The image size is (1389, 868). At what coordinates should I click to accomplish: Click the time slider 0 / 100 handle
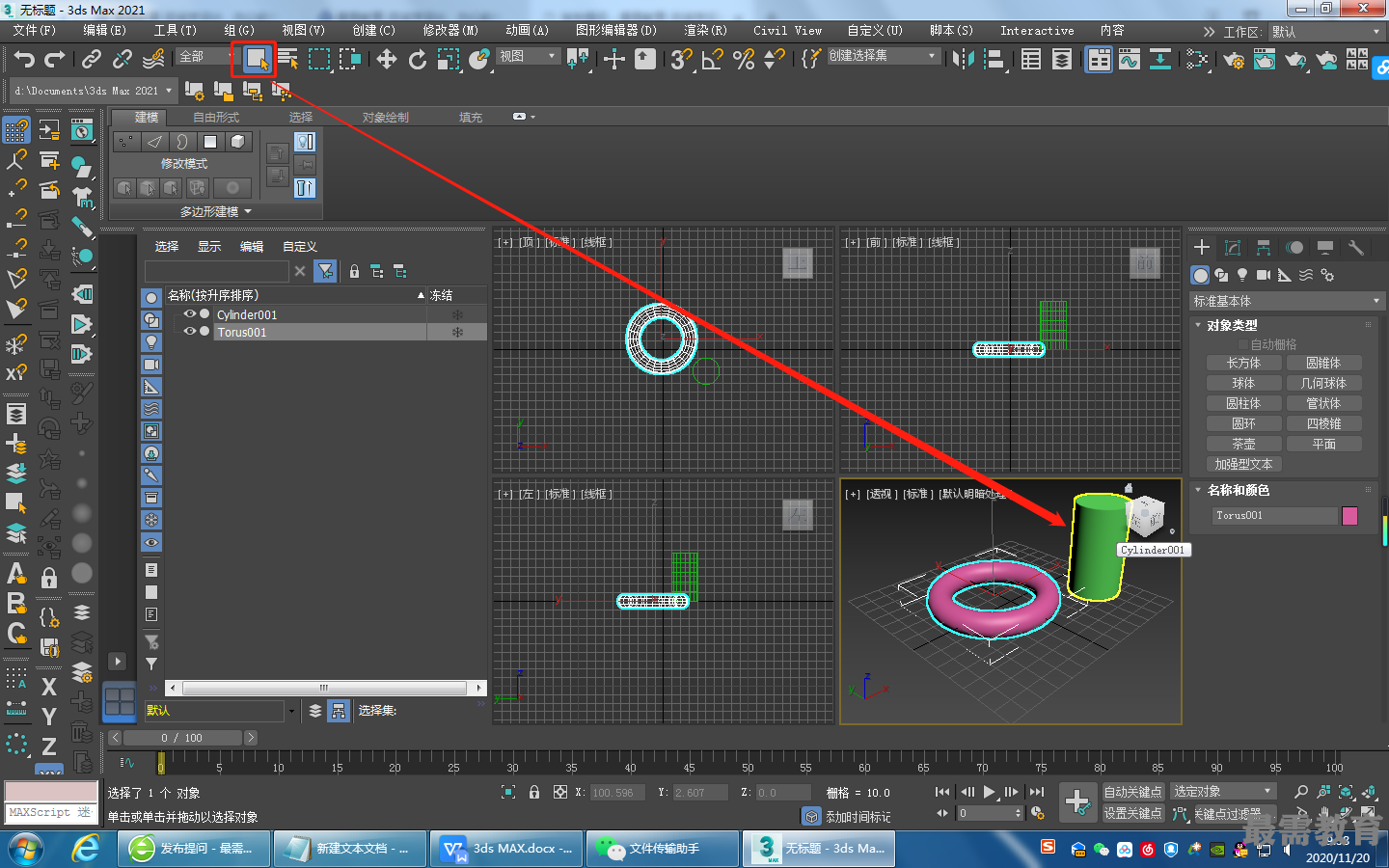pyautogui.click(x=183, y=738)
